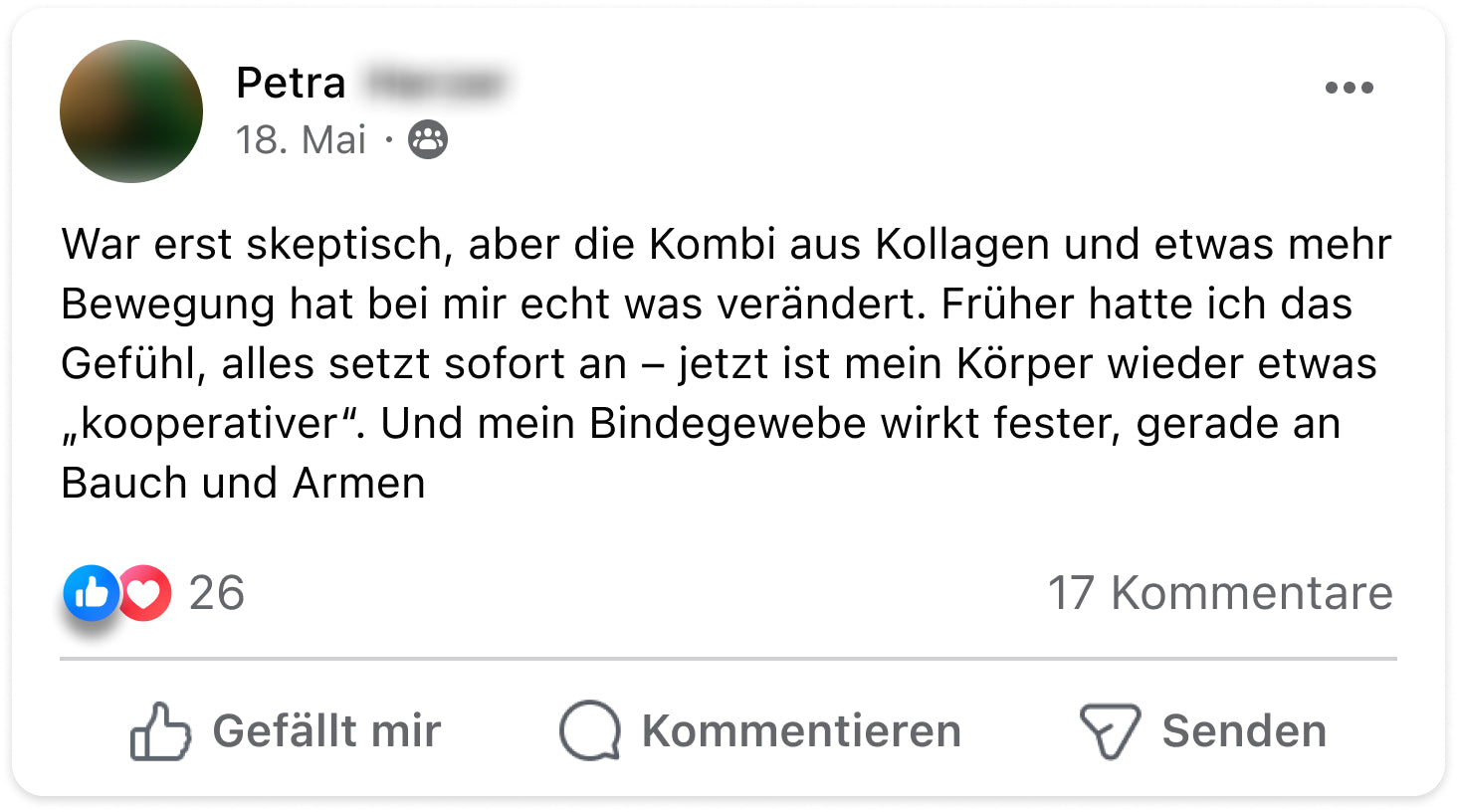Click the send arrow icon next to Senden
Screen dimensions: 1457x812
click(x=1110, y=731)
